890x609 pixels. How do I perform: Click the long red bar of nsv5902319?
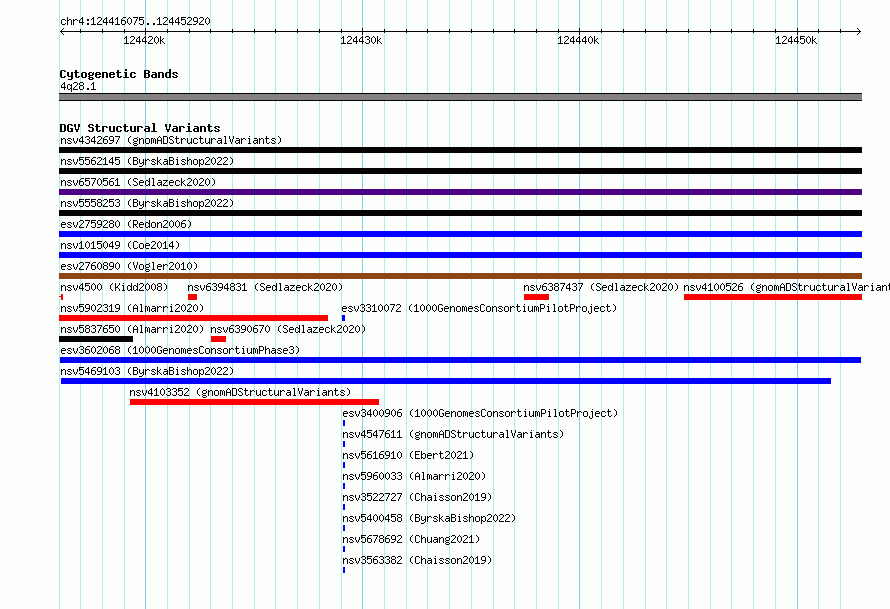[x=194, y=318]
